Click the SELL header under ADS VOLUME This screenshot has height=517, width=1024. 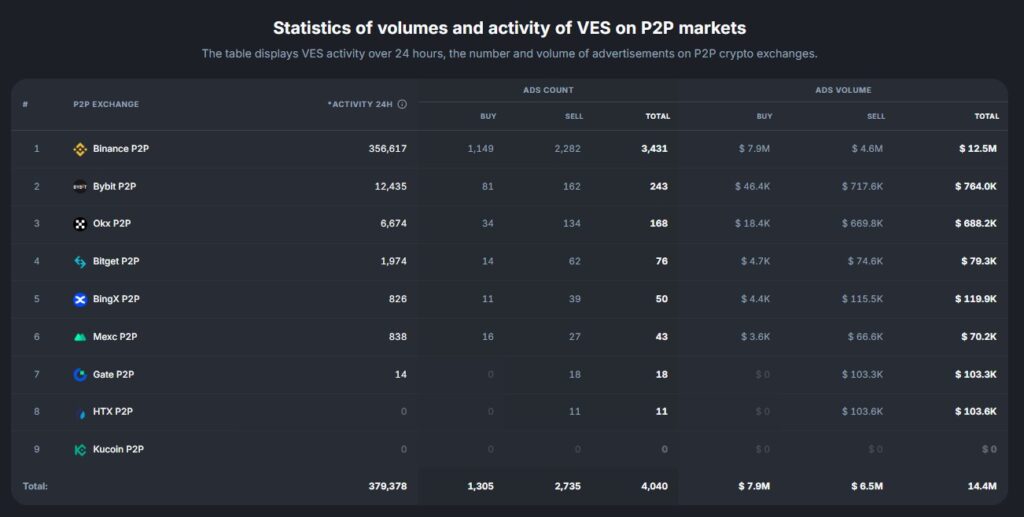876,116
